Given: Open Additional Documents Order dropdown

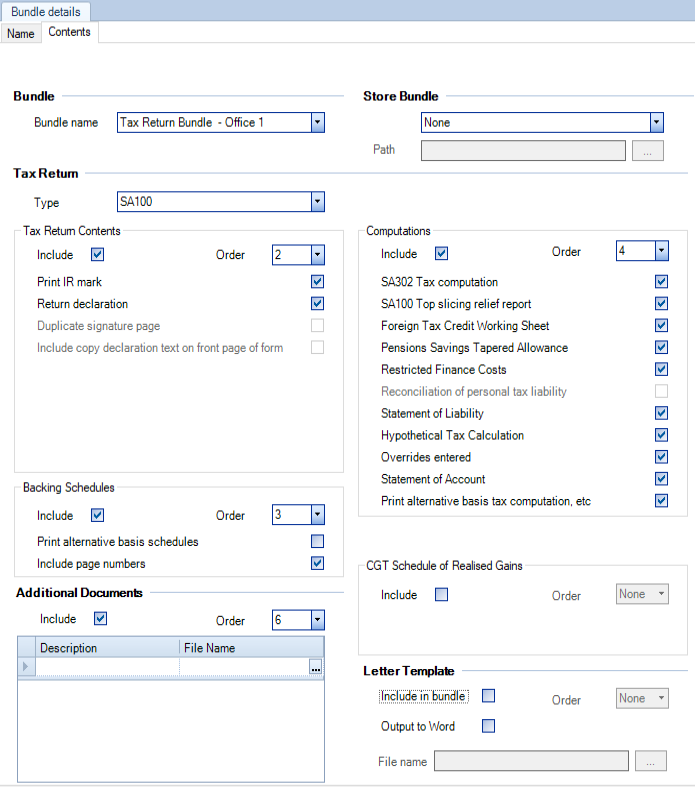Looking at the screenshot, I should 318,620.
